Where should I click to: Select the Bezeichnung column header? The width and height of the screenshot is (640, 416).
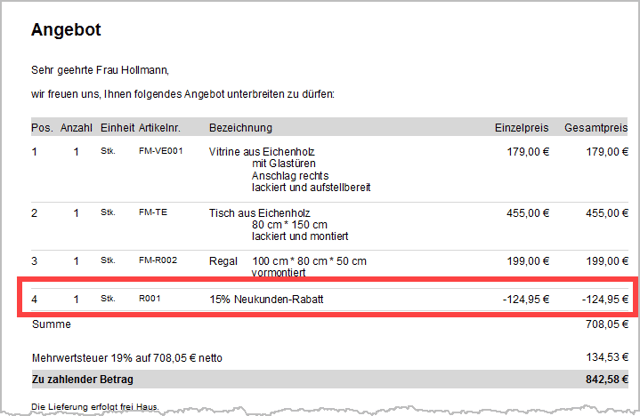click(x=240, y=128)
